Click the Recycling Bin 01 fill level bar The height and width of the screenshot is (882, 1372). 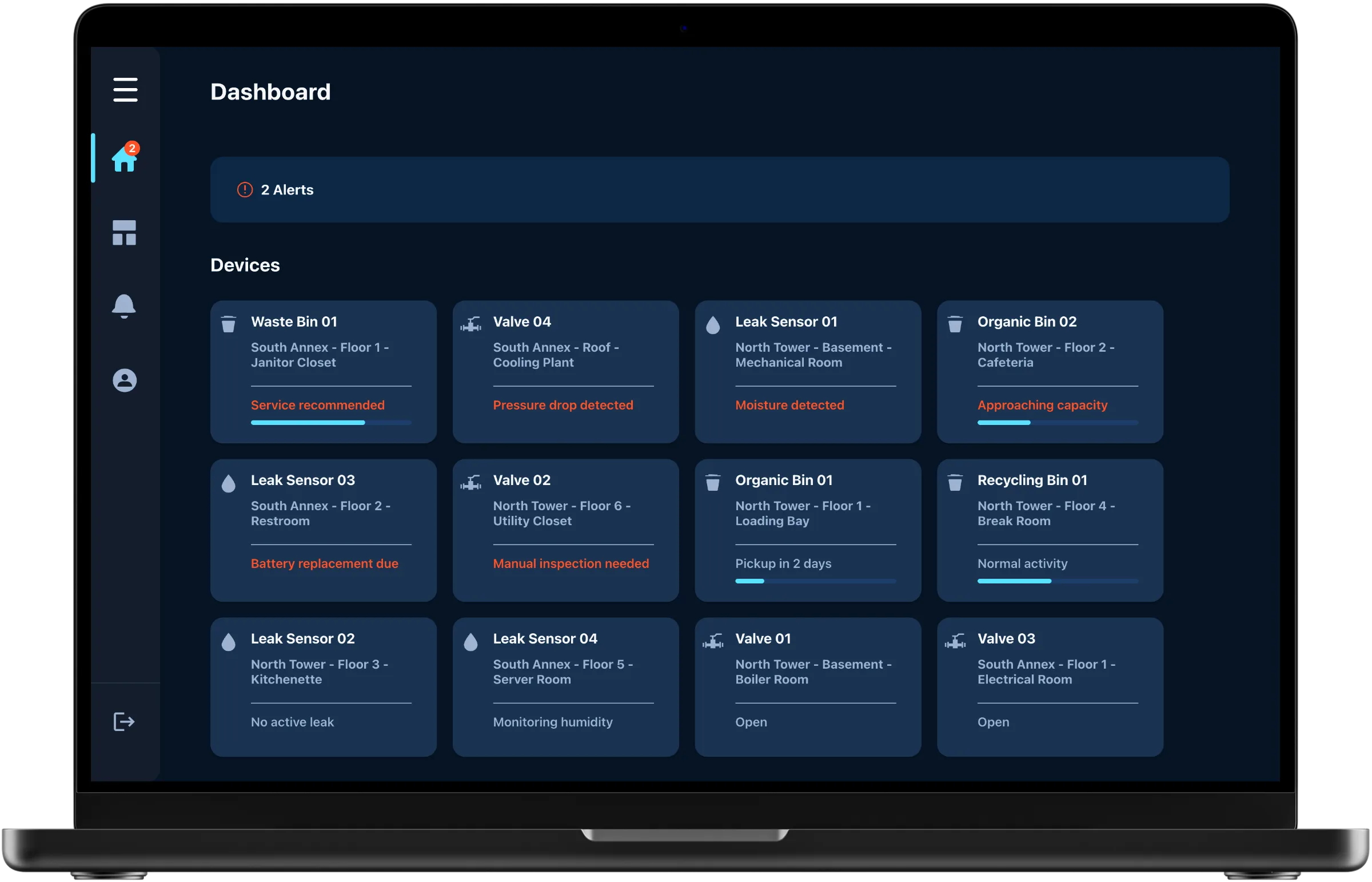point(1058,581)
